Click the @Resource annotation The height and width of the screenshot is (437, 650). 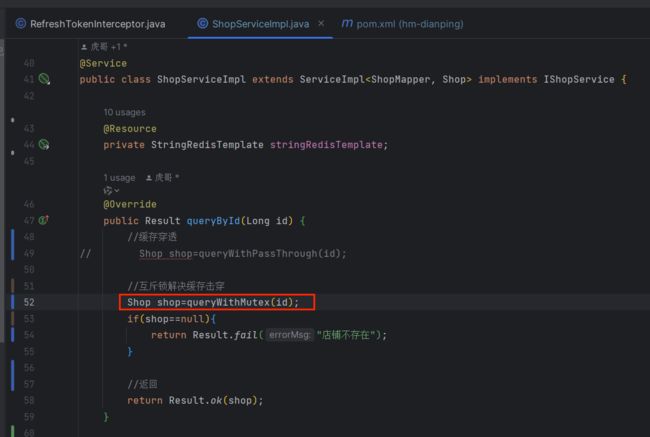(130, 129)
